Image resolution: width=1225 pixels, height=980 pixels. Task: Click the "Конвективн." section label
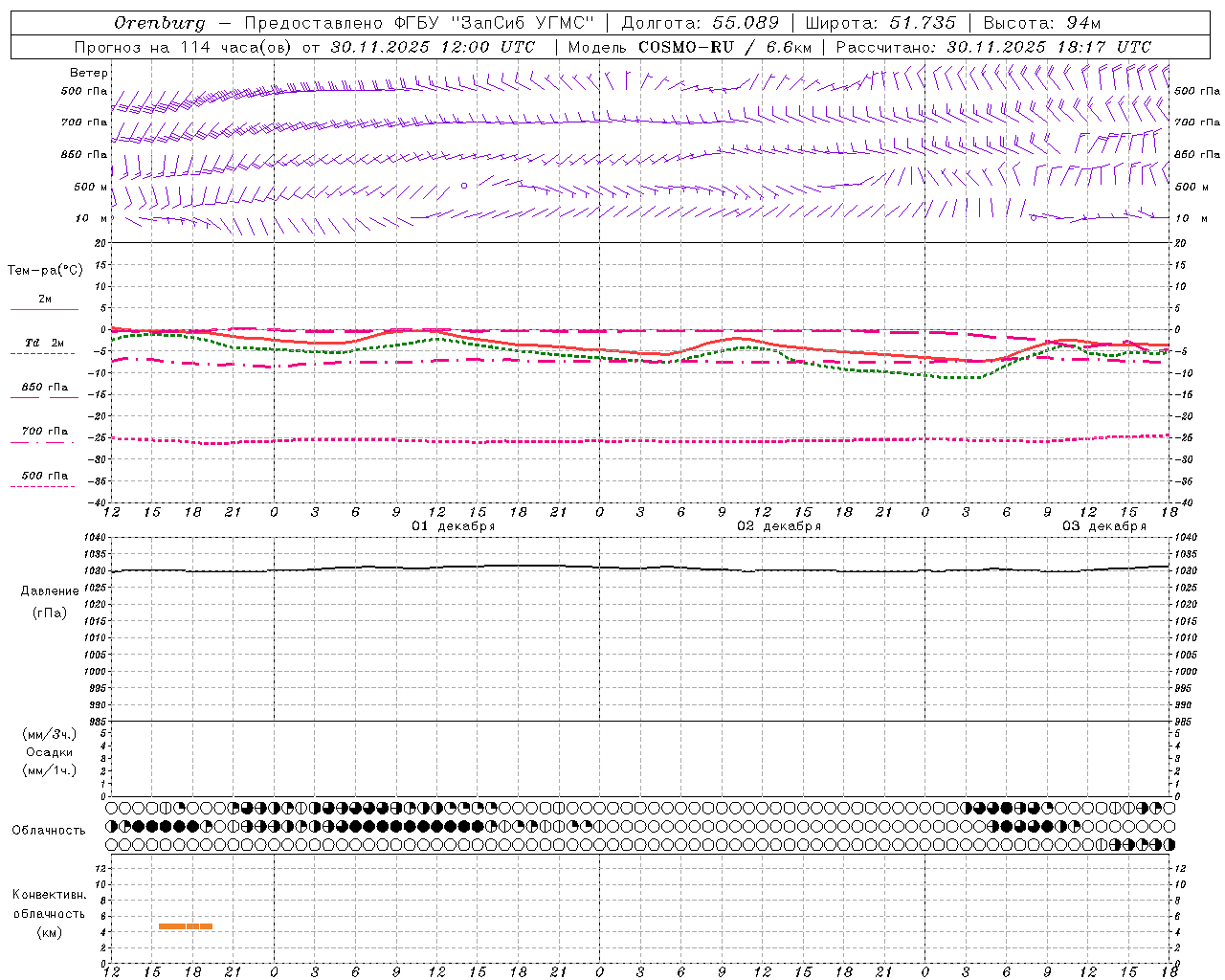pos(49,895)
